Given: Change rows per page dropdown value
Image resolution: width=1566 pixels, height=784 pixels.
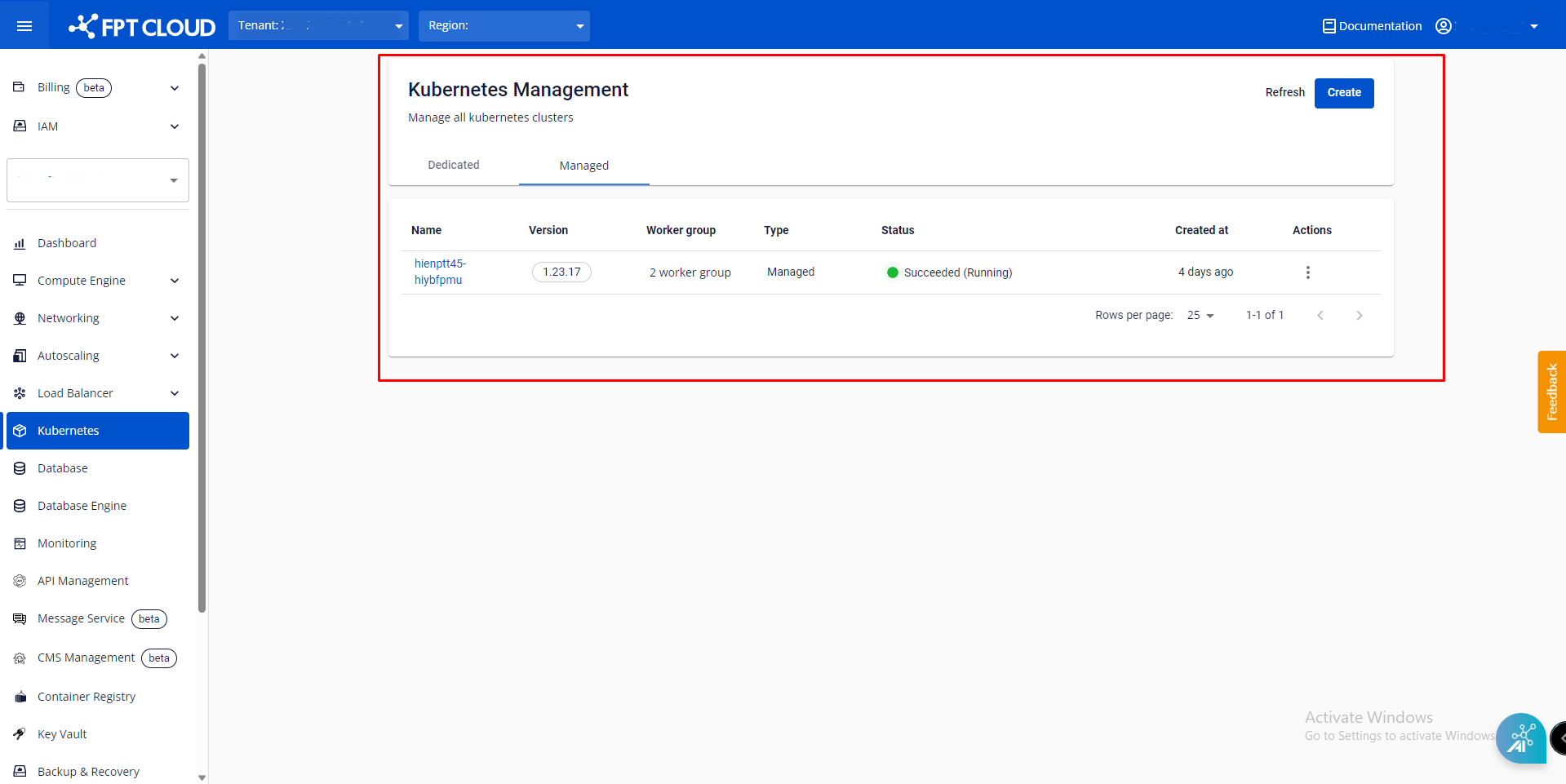Looking at the screenshot, I should 1200,316.
